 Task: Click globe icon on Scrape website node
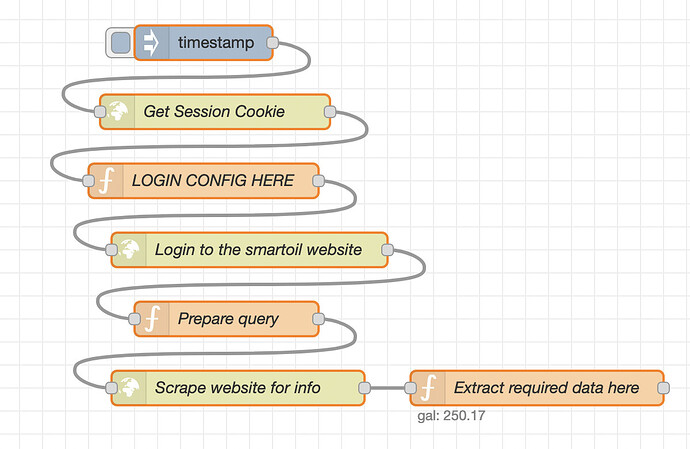(x=128, y=388)
